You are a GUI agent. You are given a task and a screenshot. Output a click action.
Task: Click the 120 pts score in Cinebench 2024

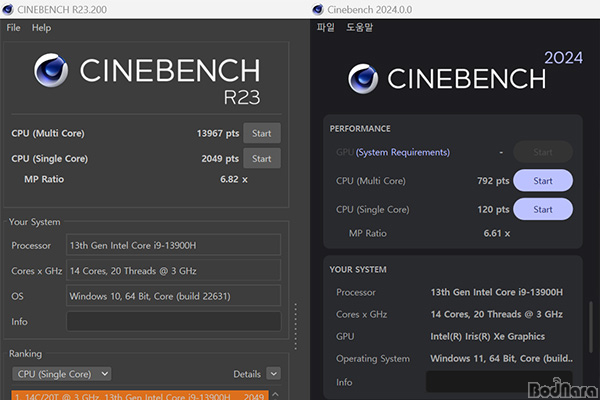[x=493, y=209]
